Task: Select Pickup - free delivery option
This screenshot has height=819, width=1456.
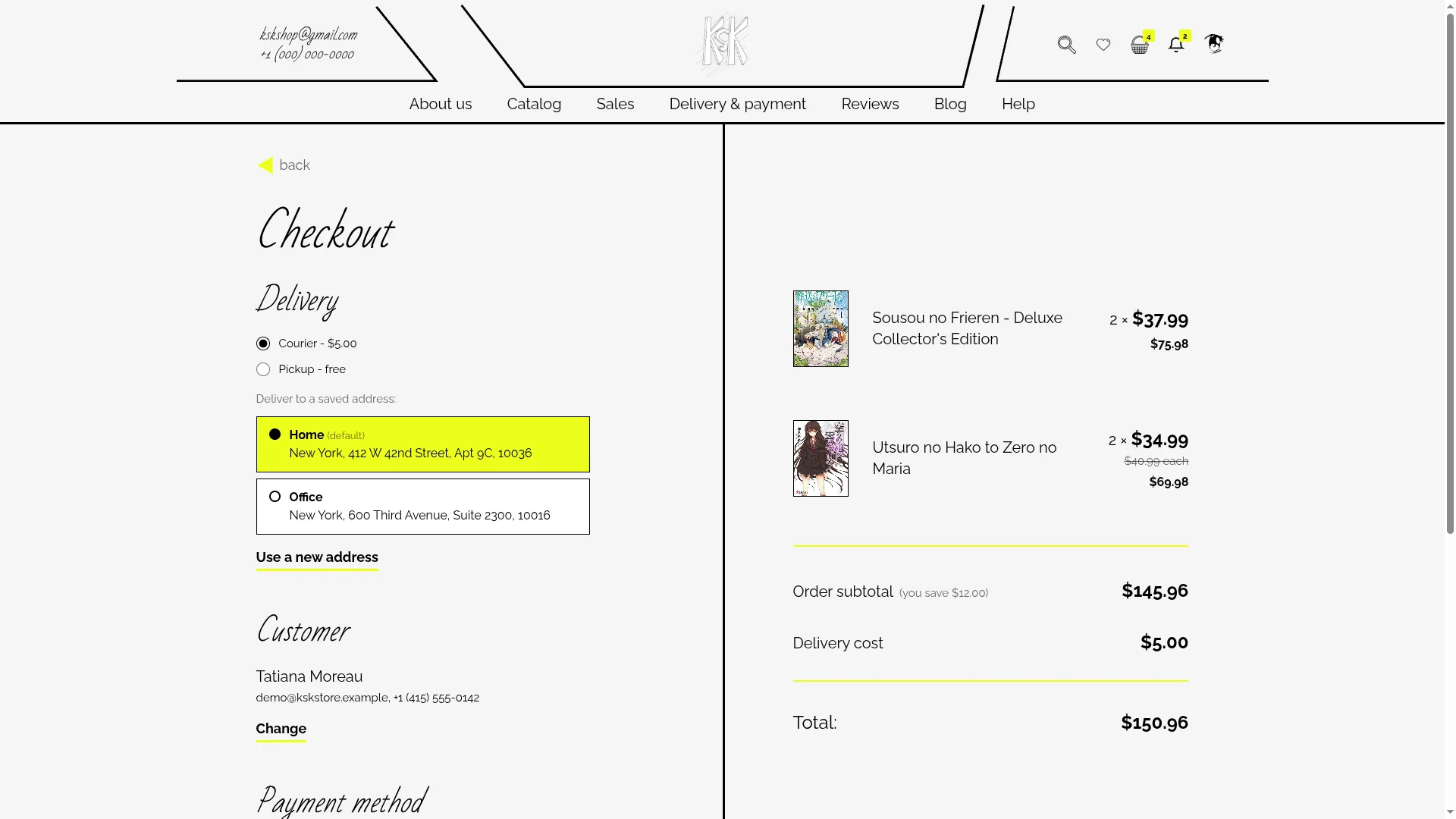Action: [x=301, y=369]
